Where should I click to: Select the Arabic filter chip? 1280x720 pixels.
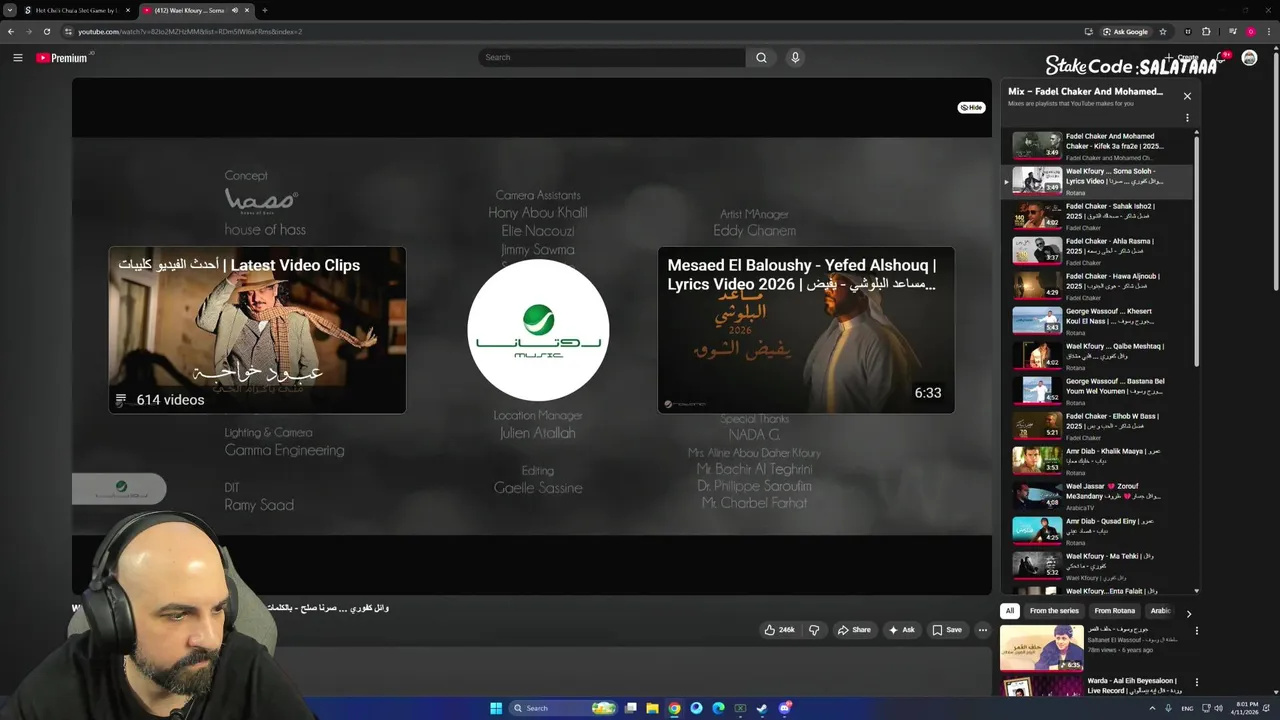[x=1161, y=611]
